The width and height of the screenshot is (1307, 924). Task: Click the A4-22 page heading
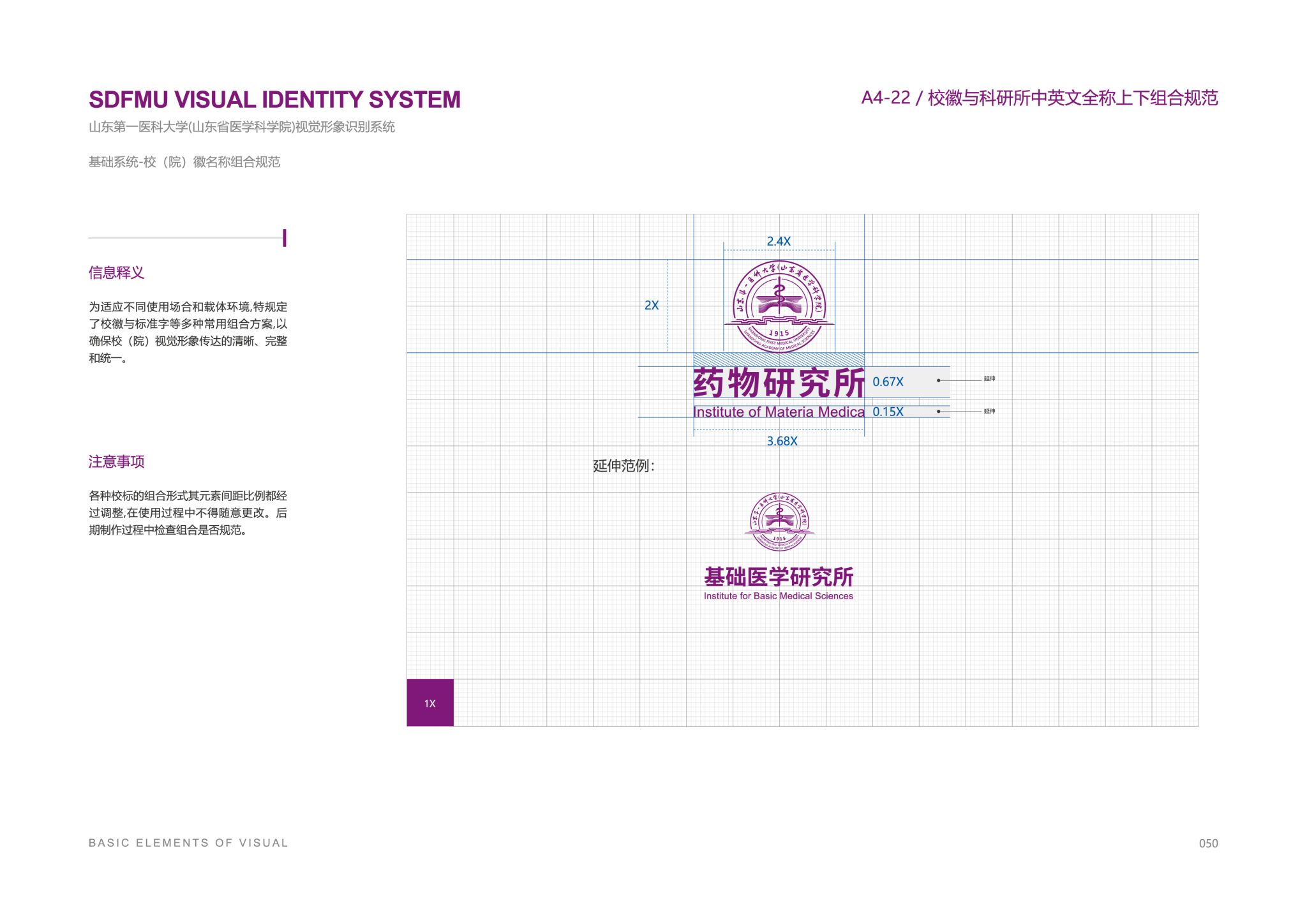point(1039,98)
